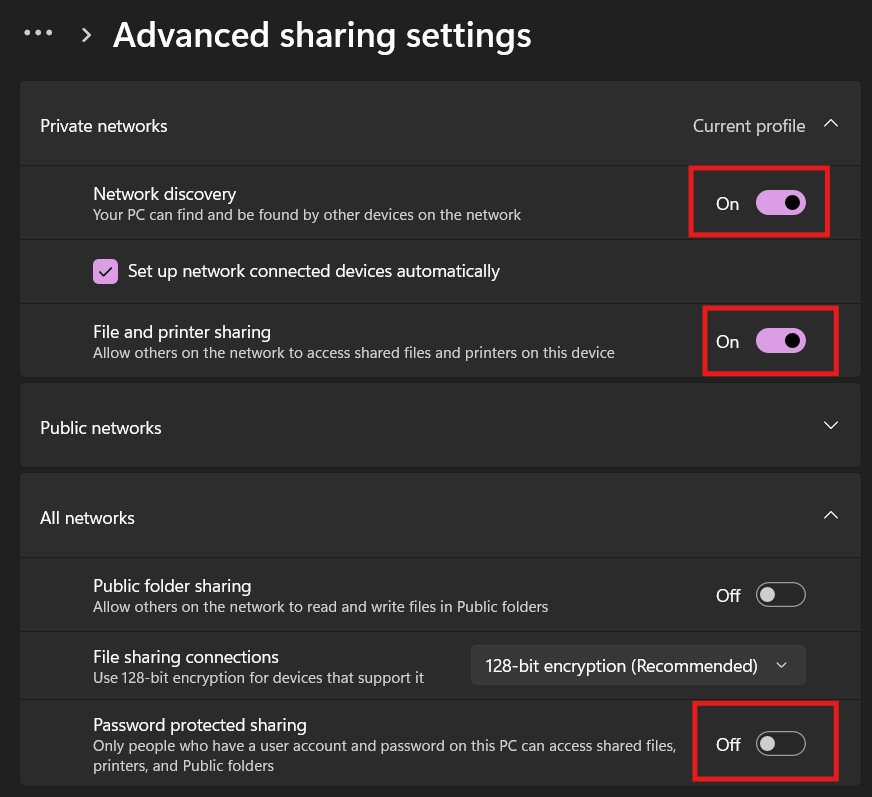Click the All networks heading

coord(87,518)
